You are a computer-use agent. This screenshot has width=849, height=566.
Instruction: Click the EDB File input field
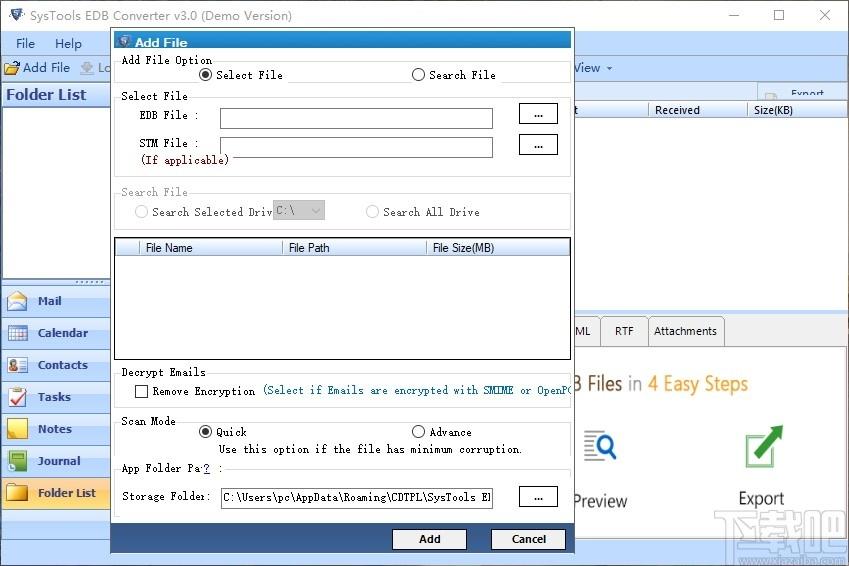(356, 118)
